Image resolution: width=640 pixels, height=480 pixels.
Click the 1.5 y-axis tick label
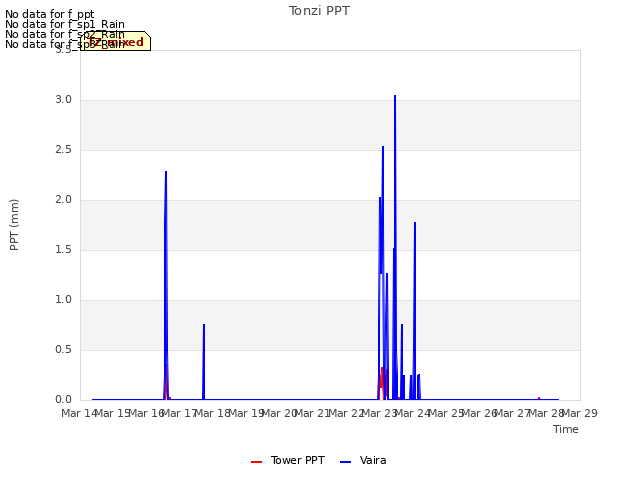point(63,250)
